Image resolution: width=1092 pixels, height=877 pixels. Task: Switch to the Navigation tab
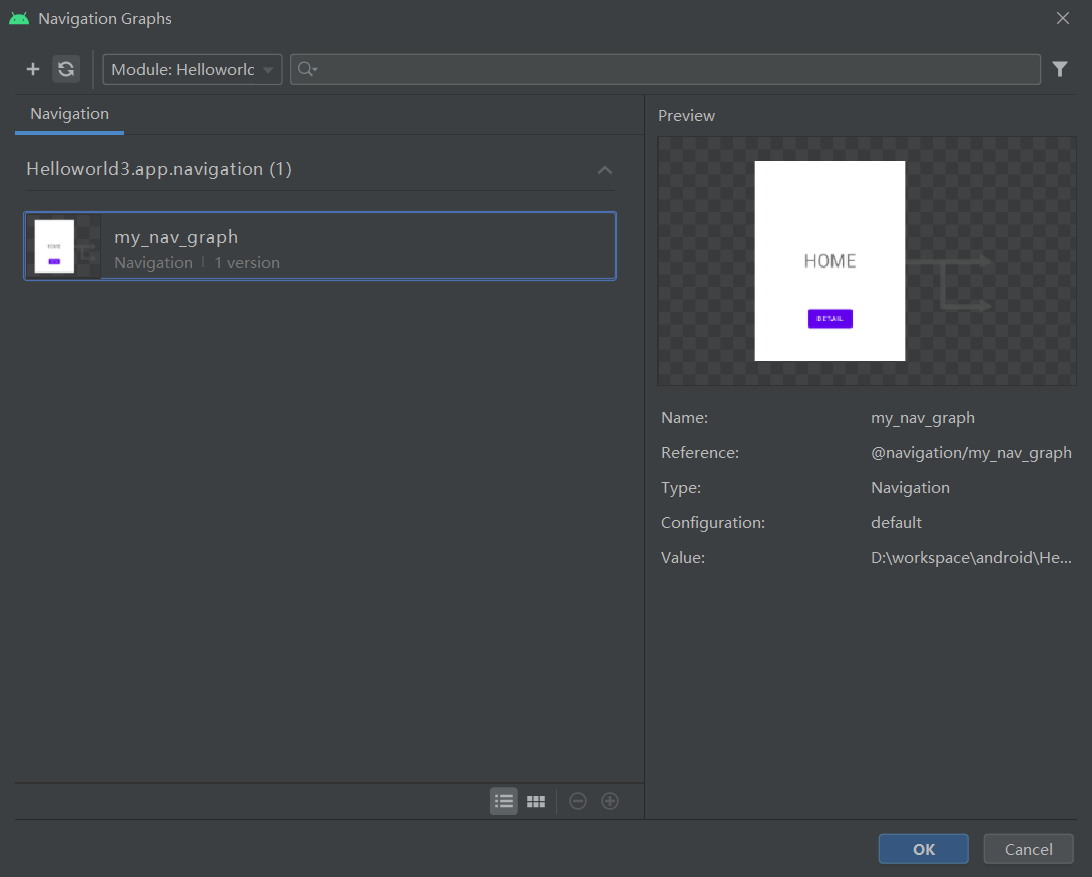pos(70,114)
